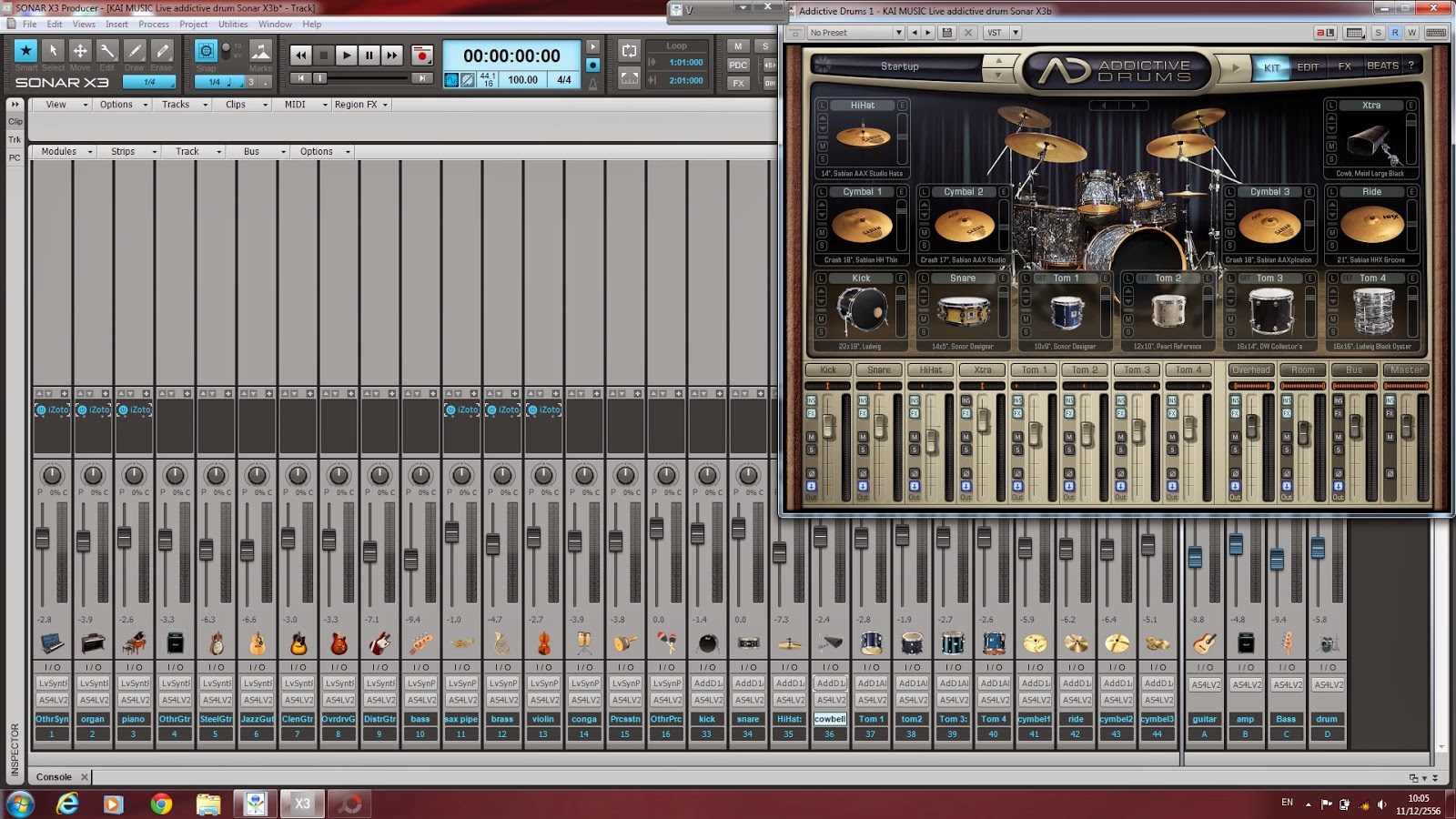Toggle the PDC override button
The width and height of the screenshot is (1456, 819).
coord(738,65)
